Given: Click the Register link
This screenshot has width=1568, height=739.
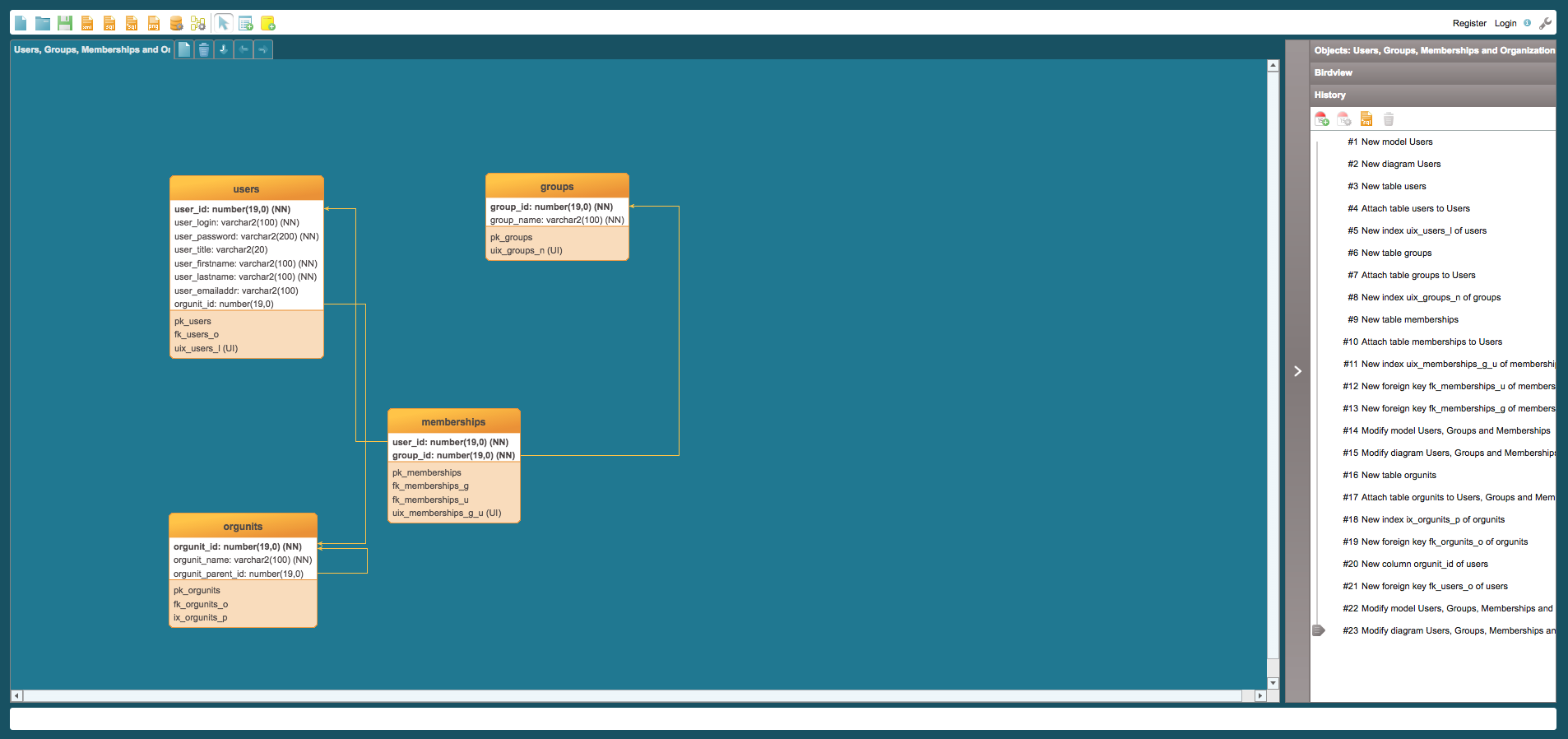Looking at the screenshot, I should pos(1468,23).
